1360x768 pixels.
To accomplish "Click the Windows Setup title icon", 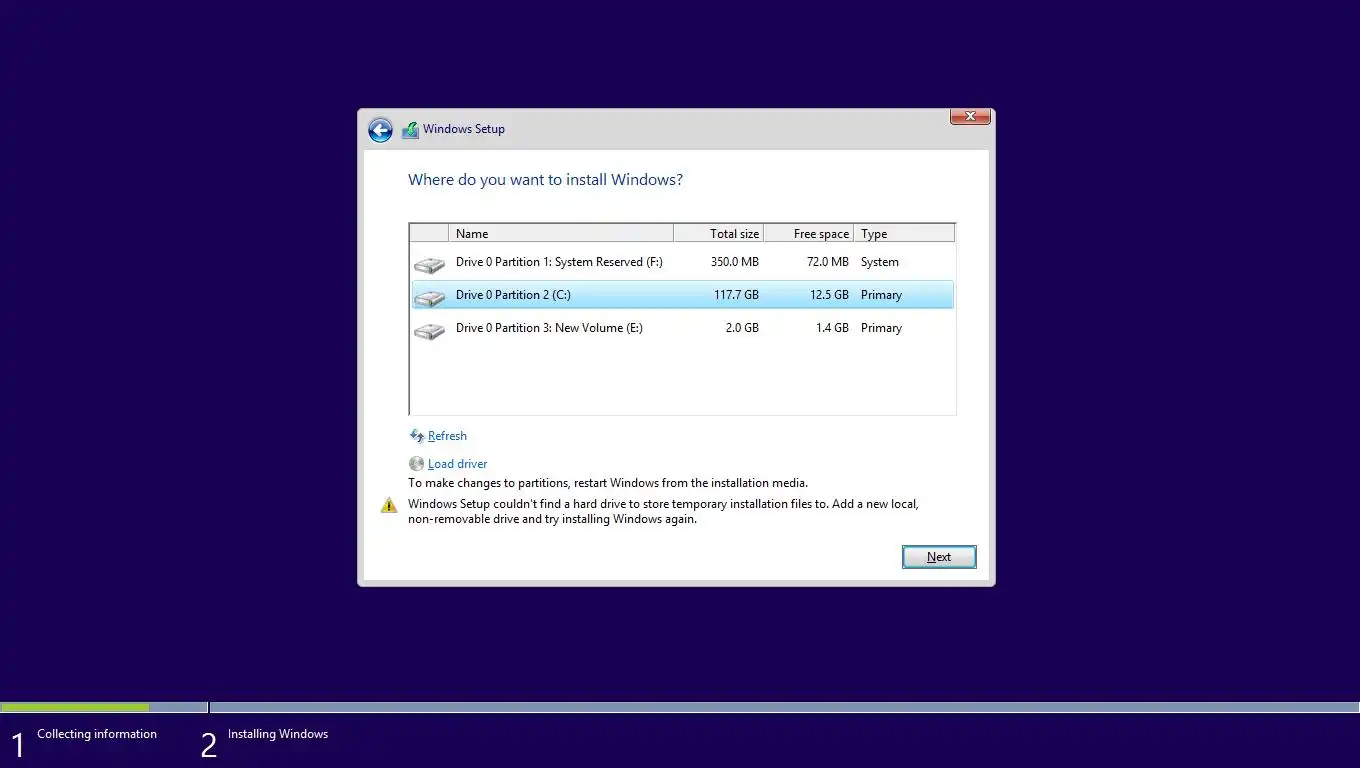I will pos(410,130).
